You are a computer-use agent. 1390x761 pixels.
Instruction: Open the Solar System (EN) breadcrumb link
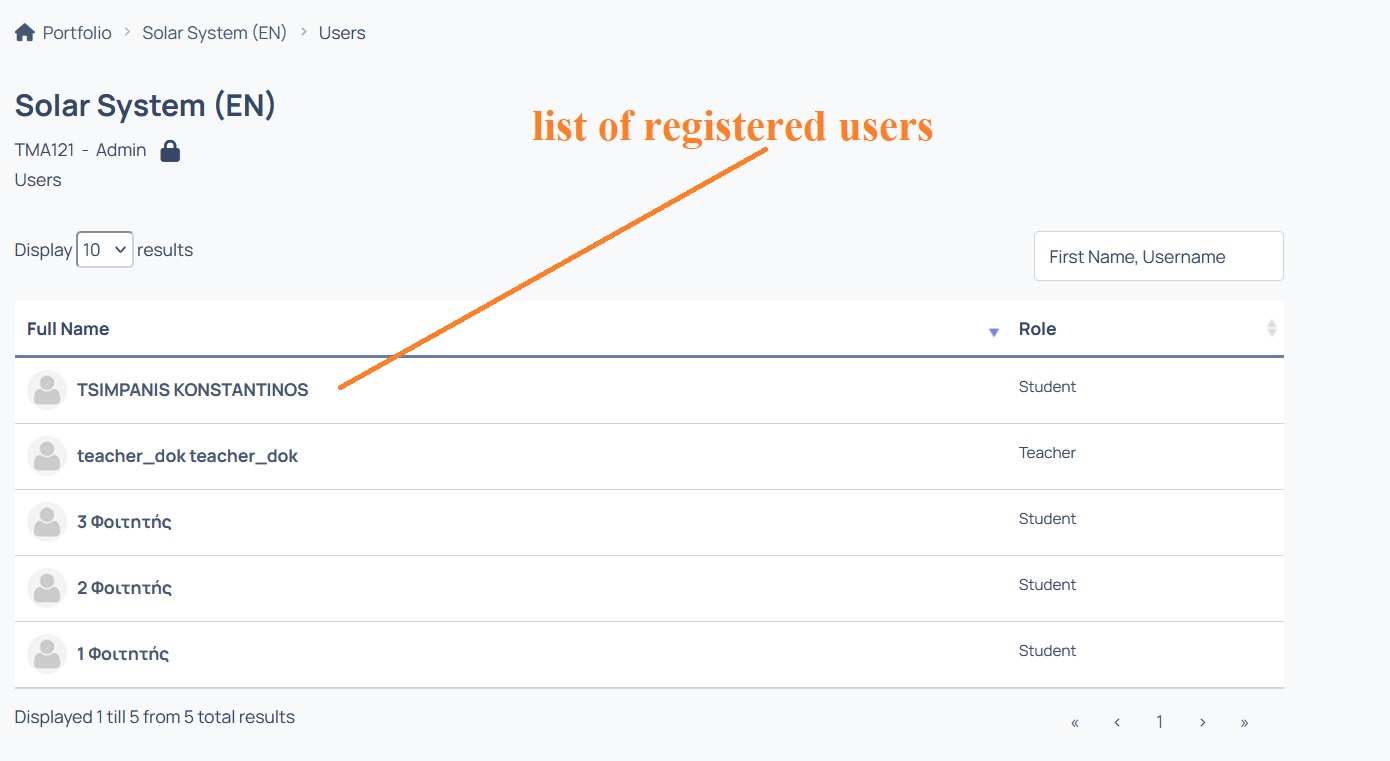[x=215, y=33]
